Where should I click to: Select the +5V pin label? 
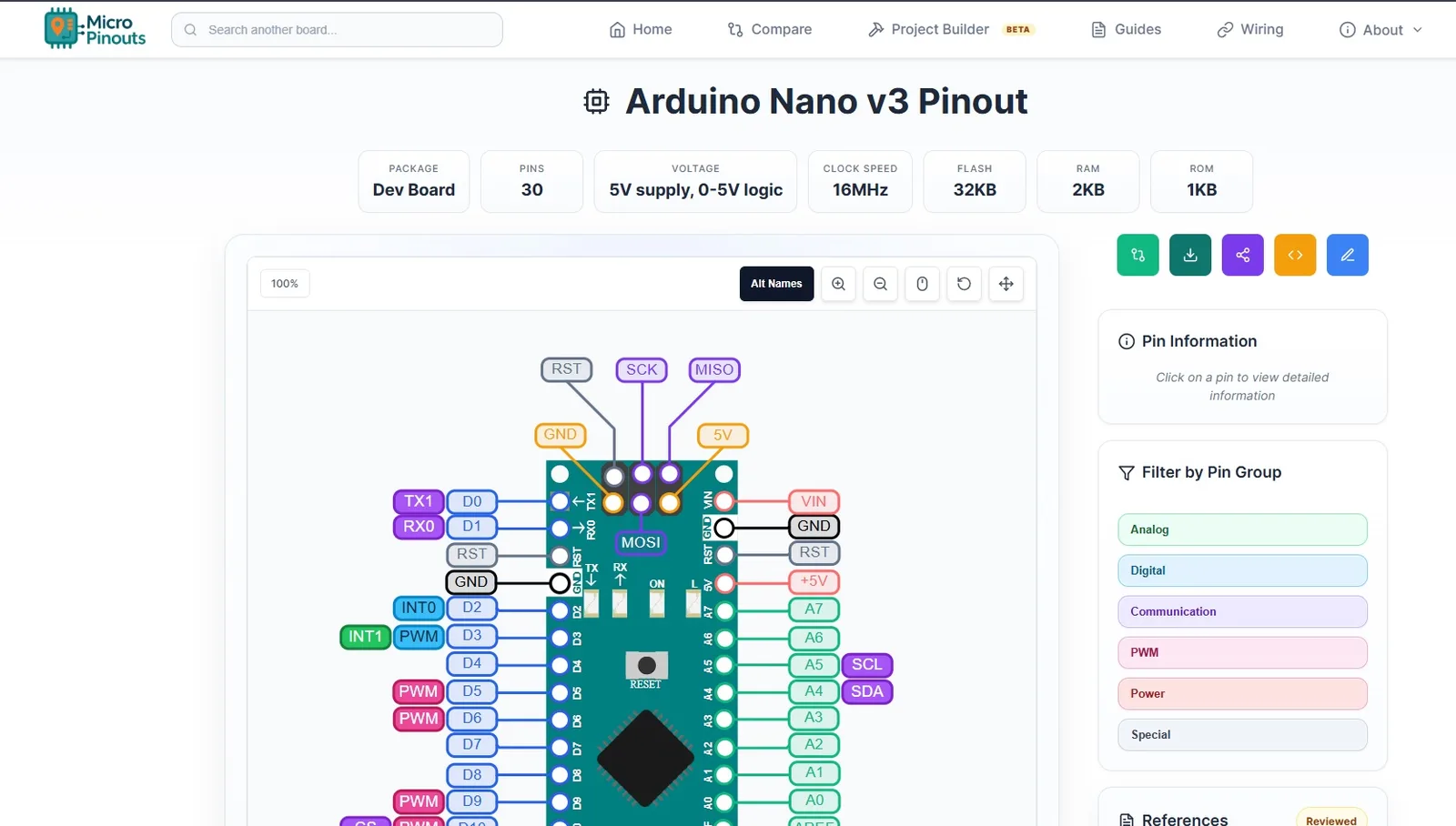click(814, 581)
